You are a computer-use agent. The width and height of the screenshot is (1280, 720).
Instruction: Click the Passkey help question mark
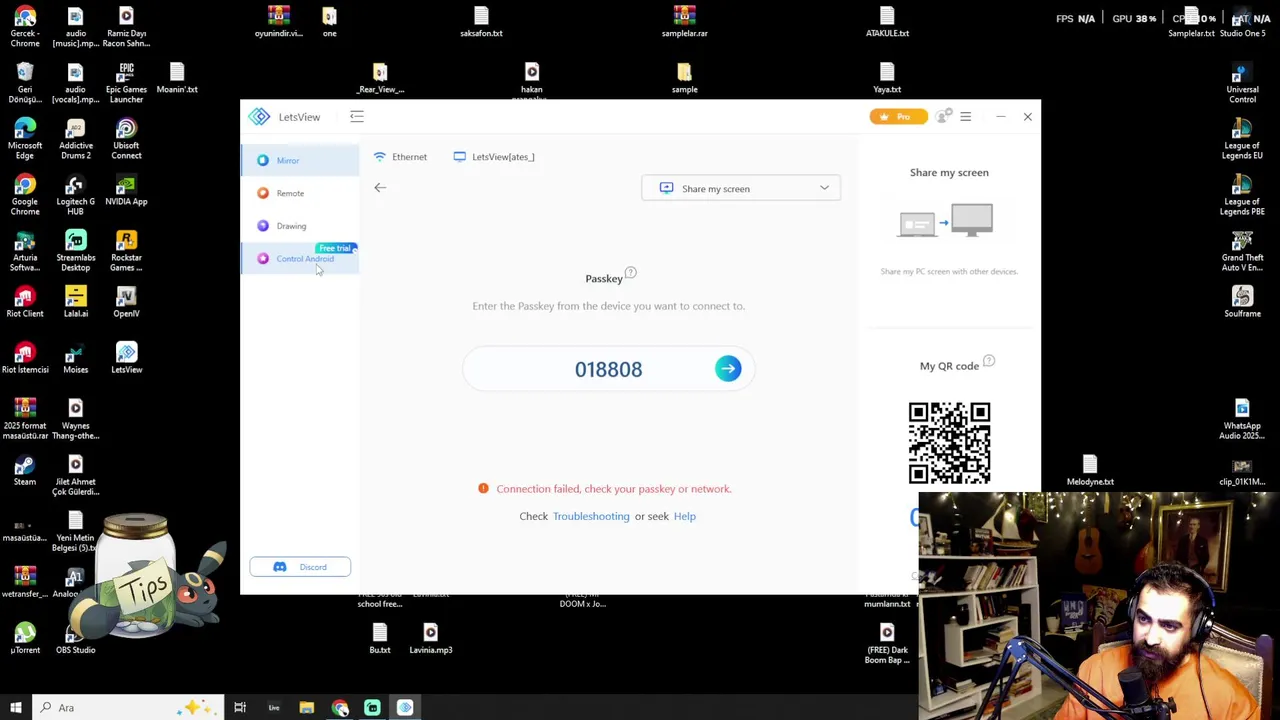(x=630, y=273)
